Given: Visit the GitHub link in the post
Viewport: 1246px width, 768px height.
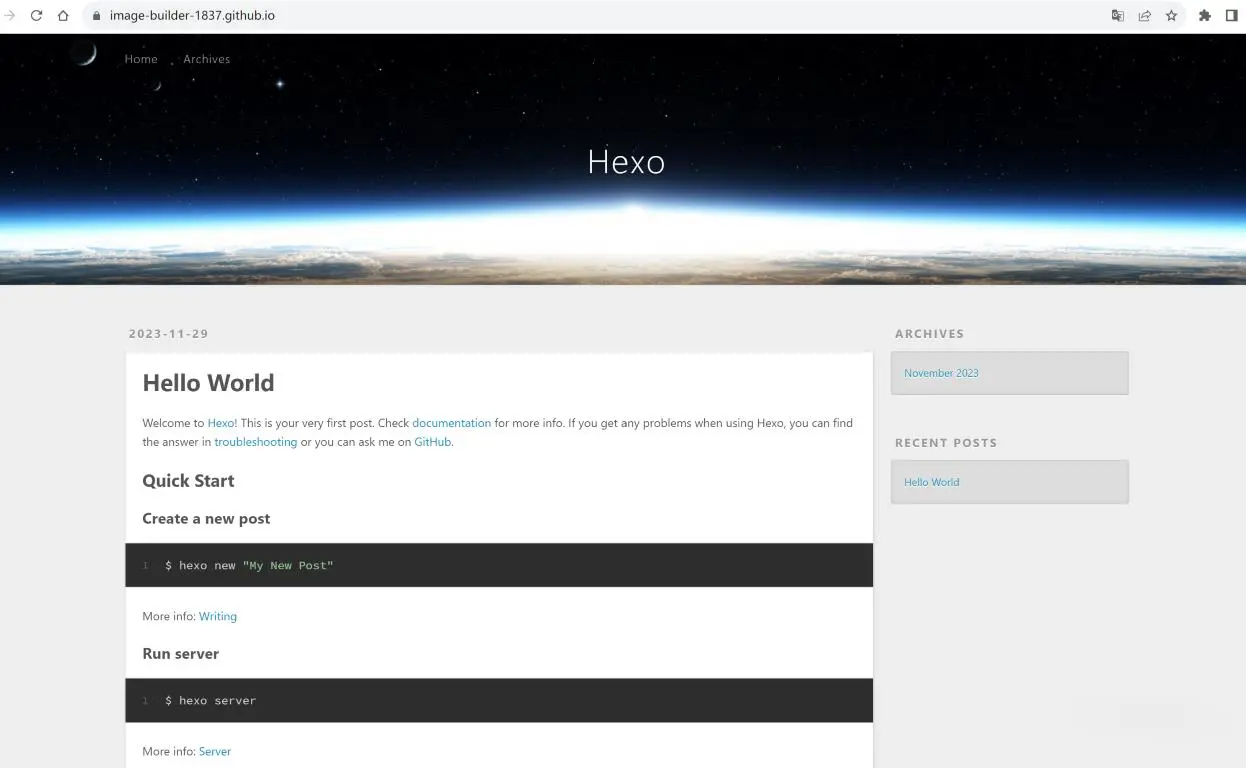Looking at the screenshot, I should tap(432, 442).
